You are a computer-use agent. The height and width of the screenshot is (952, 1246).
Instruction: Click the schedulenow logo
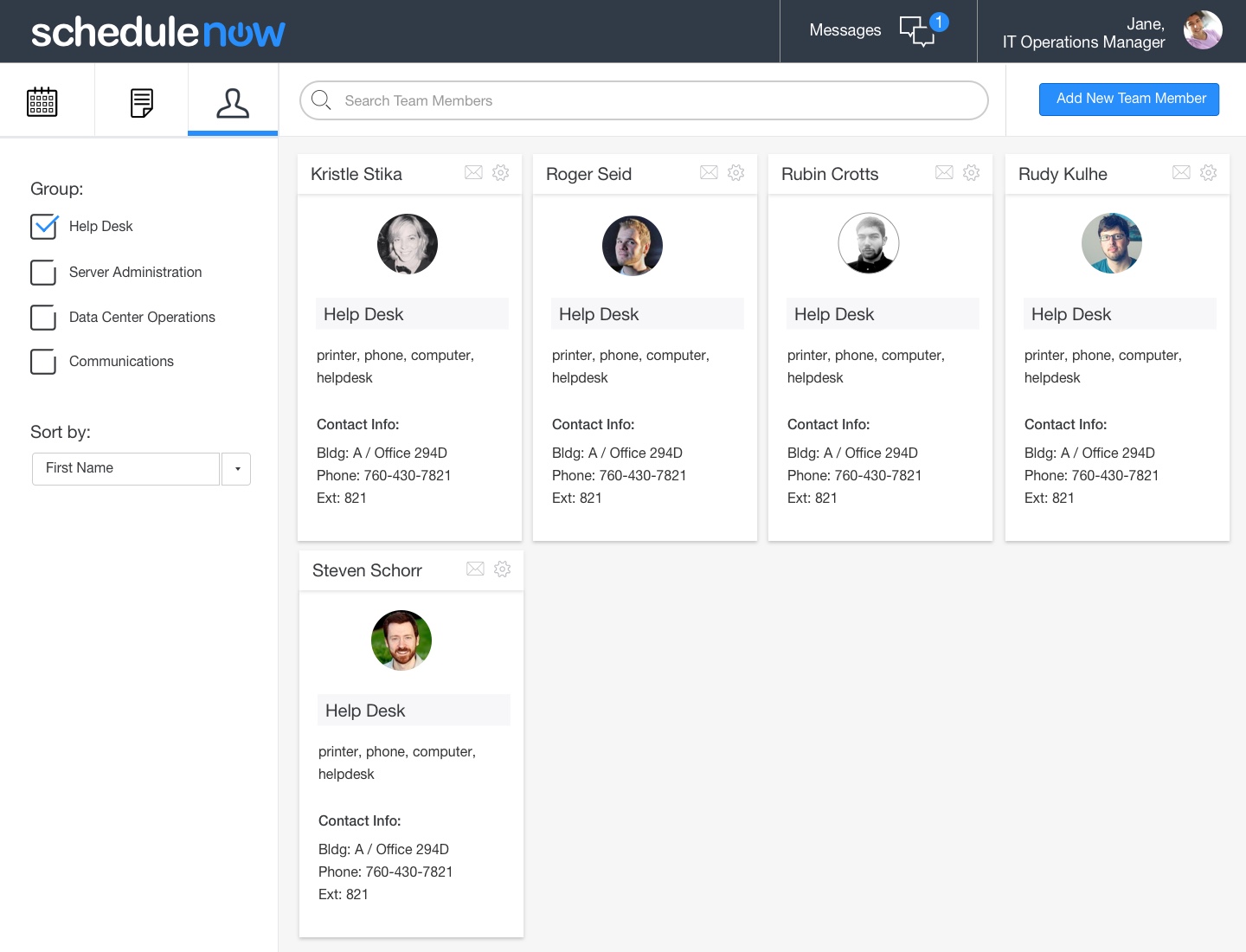point(158,32)
